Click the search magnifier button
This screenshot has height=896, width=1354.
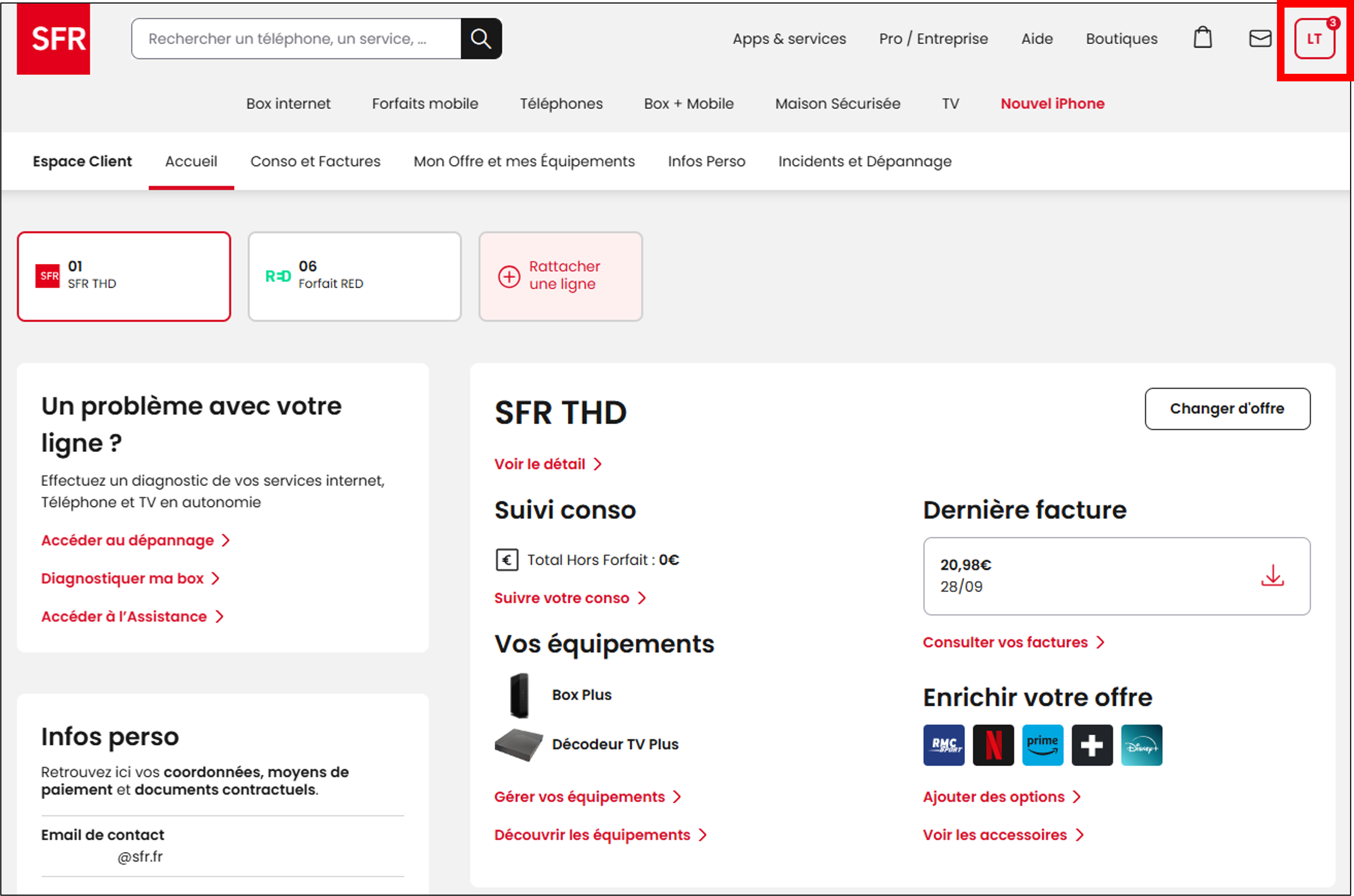click(481, 39)
